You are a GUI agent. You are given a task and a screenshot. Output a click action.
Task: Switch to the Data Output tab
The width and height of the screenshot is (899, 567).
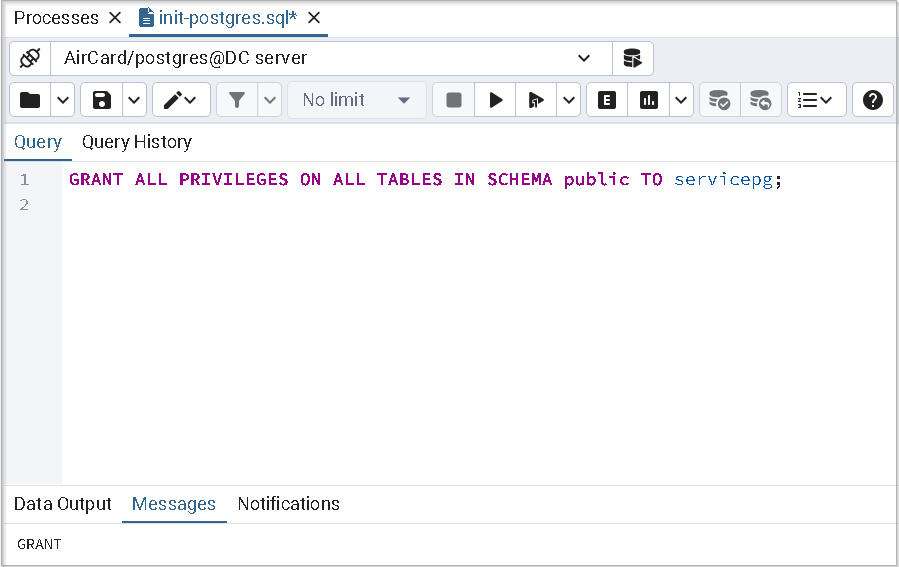(x=62, y=504)
